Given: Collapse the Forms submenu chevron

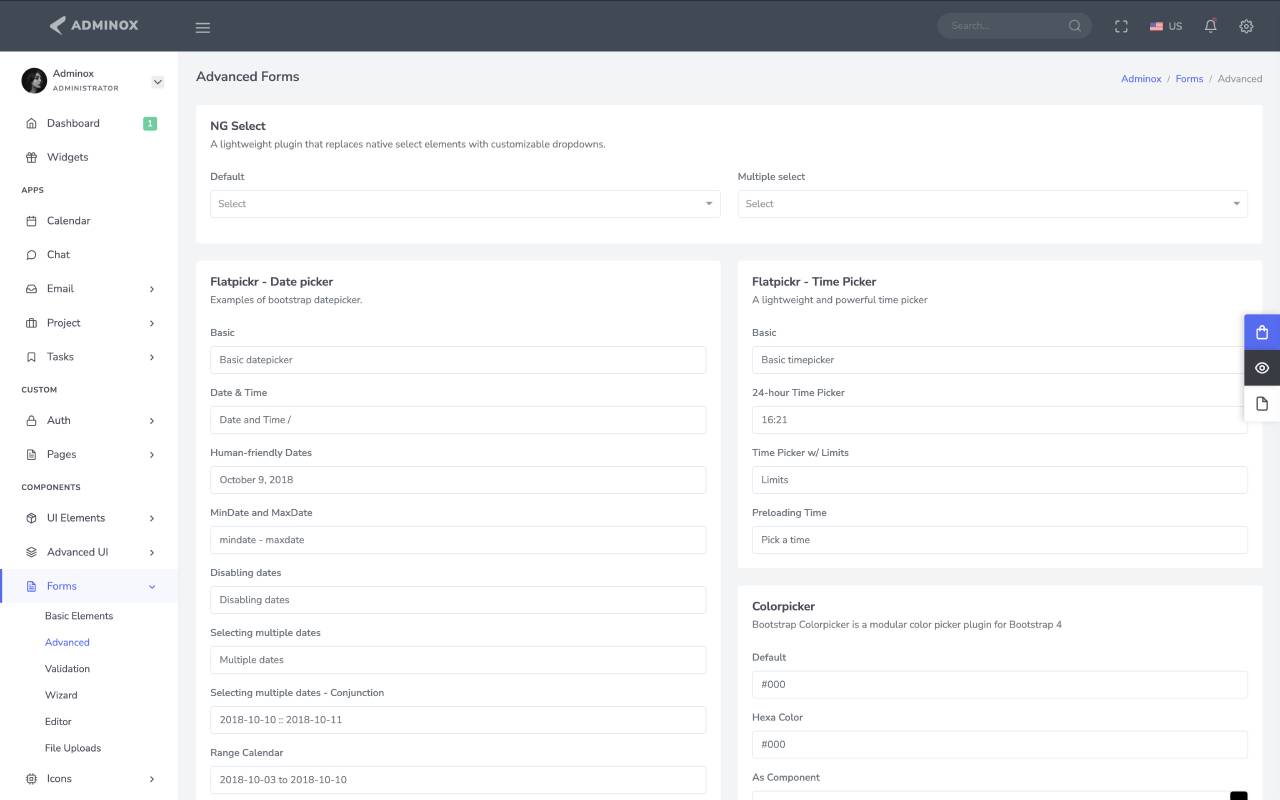Looking at the screenshot, I should pos(152,586).
